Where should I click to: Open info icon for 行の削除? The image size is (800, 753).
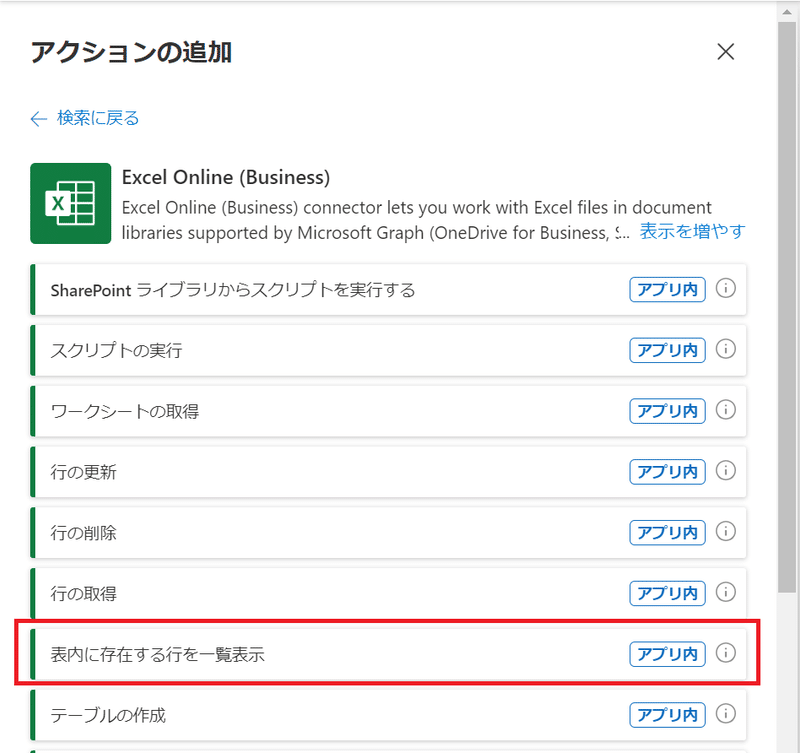pos(726,531)
